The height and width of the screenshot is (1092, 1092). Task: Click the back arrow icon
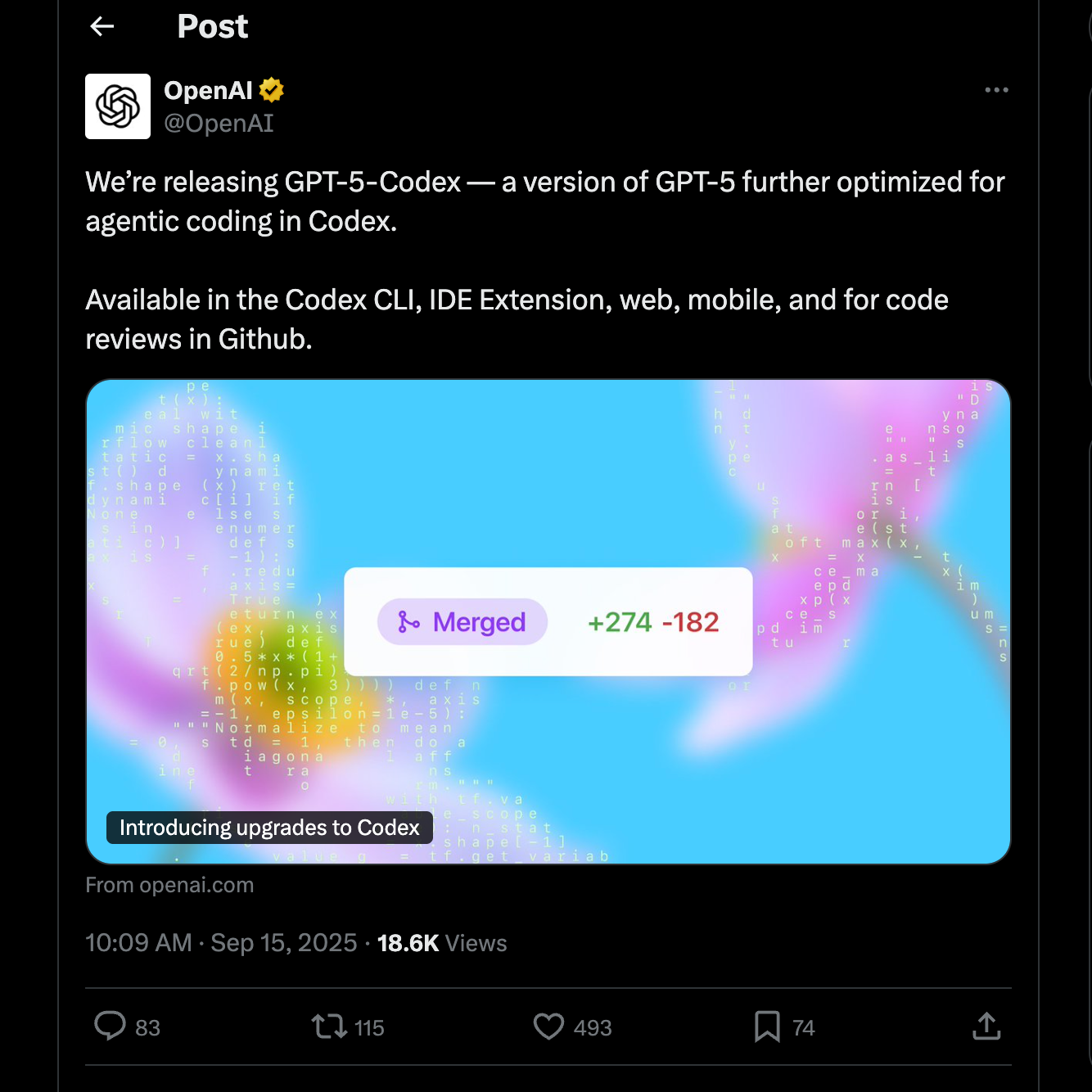click(x=102, y=27)
